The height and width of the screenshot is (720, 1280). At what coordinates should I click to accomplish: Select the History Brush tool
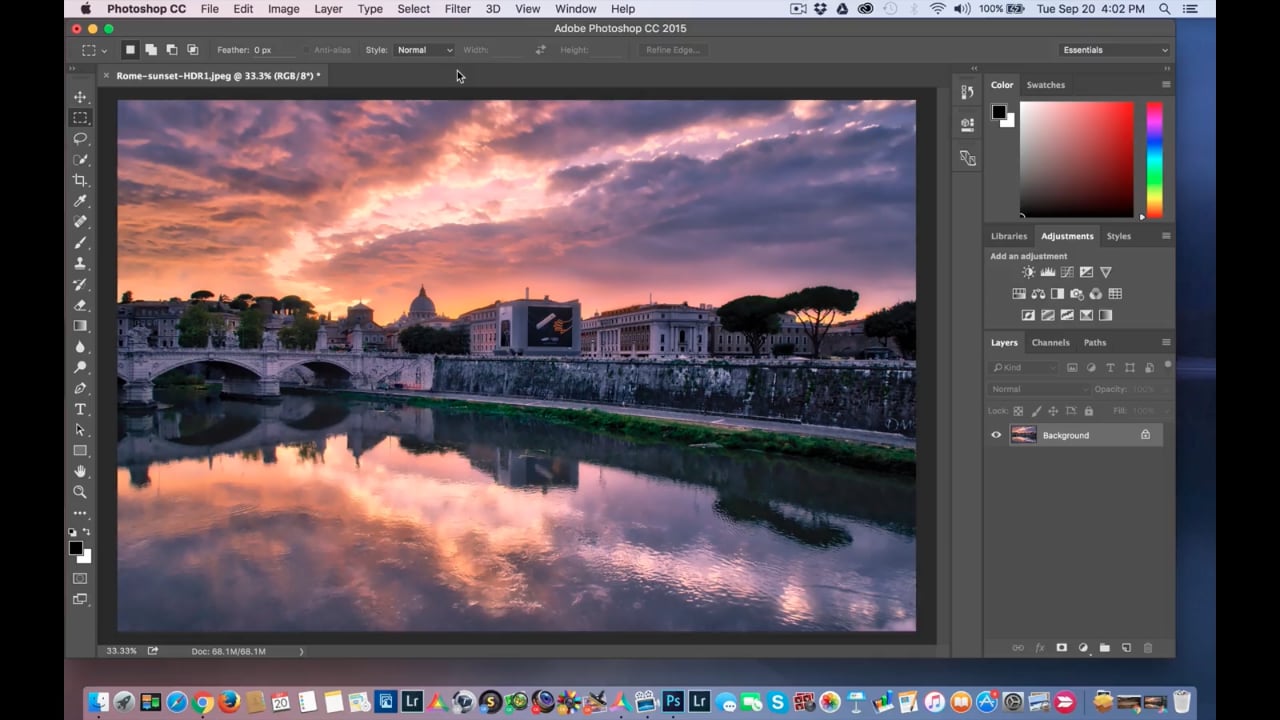(x=80, y=285)
